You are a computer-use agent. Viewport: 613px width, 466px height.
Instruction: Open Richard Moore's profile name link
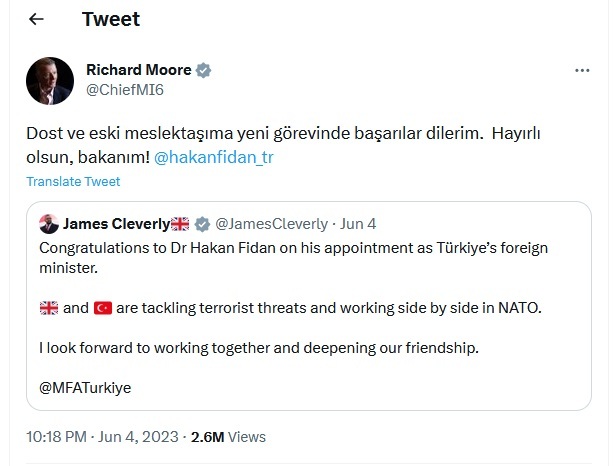pos(137,71)
